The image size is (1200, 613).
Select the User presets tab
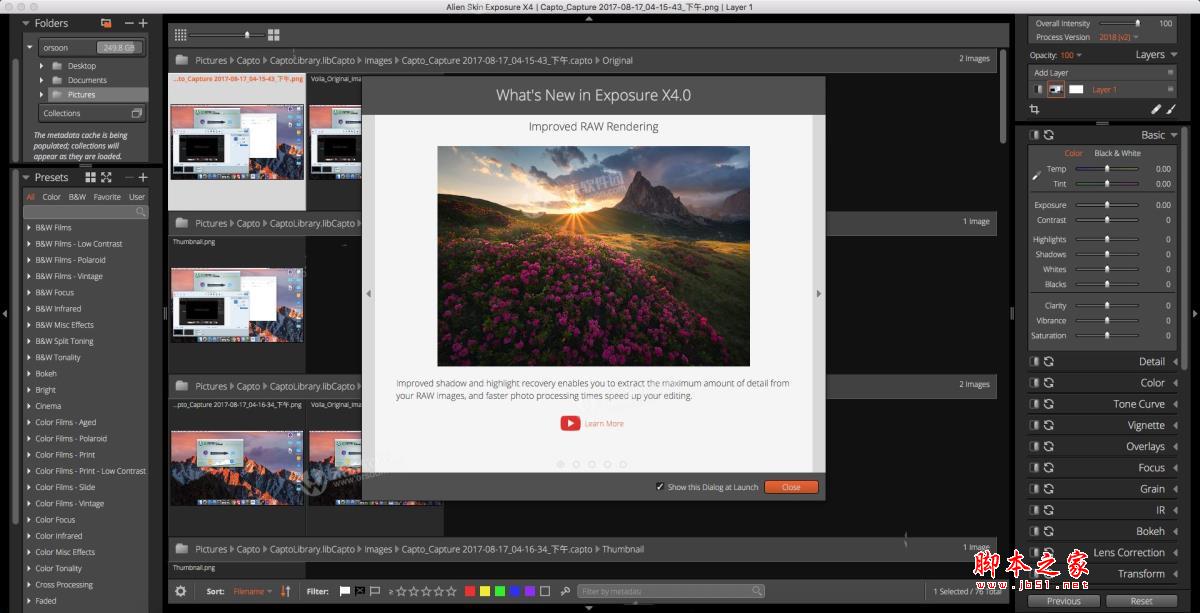[x=137, y=197]
